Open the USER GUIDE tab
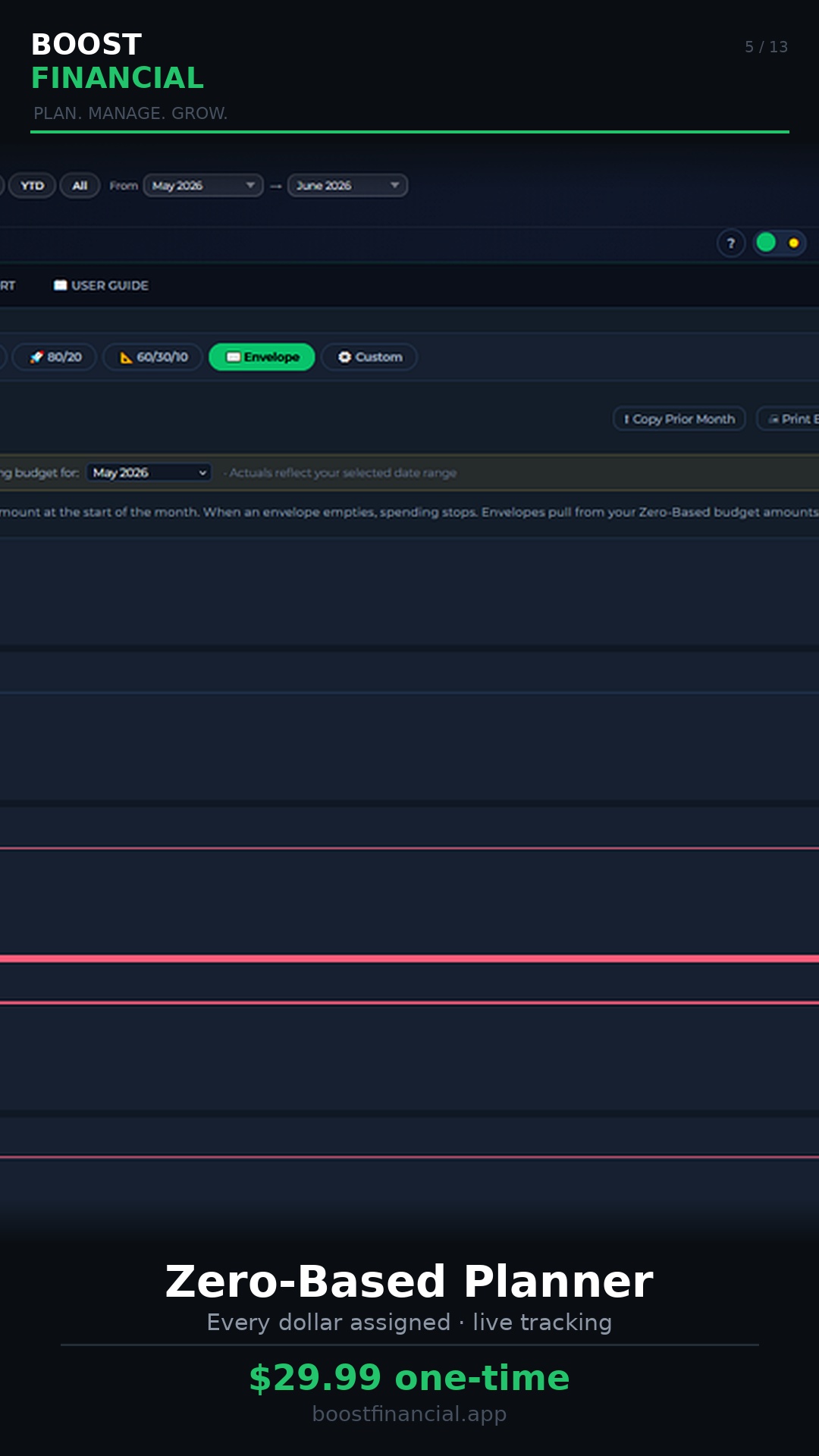The image size is (819, 1456). point(101,286)
